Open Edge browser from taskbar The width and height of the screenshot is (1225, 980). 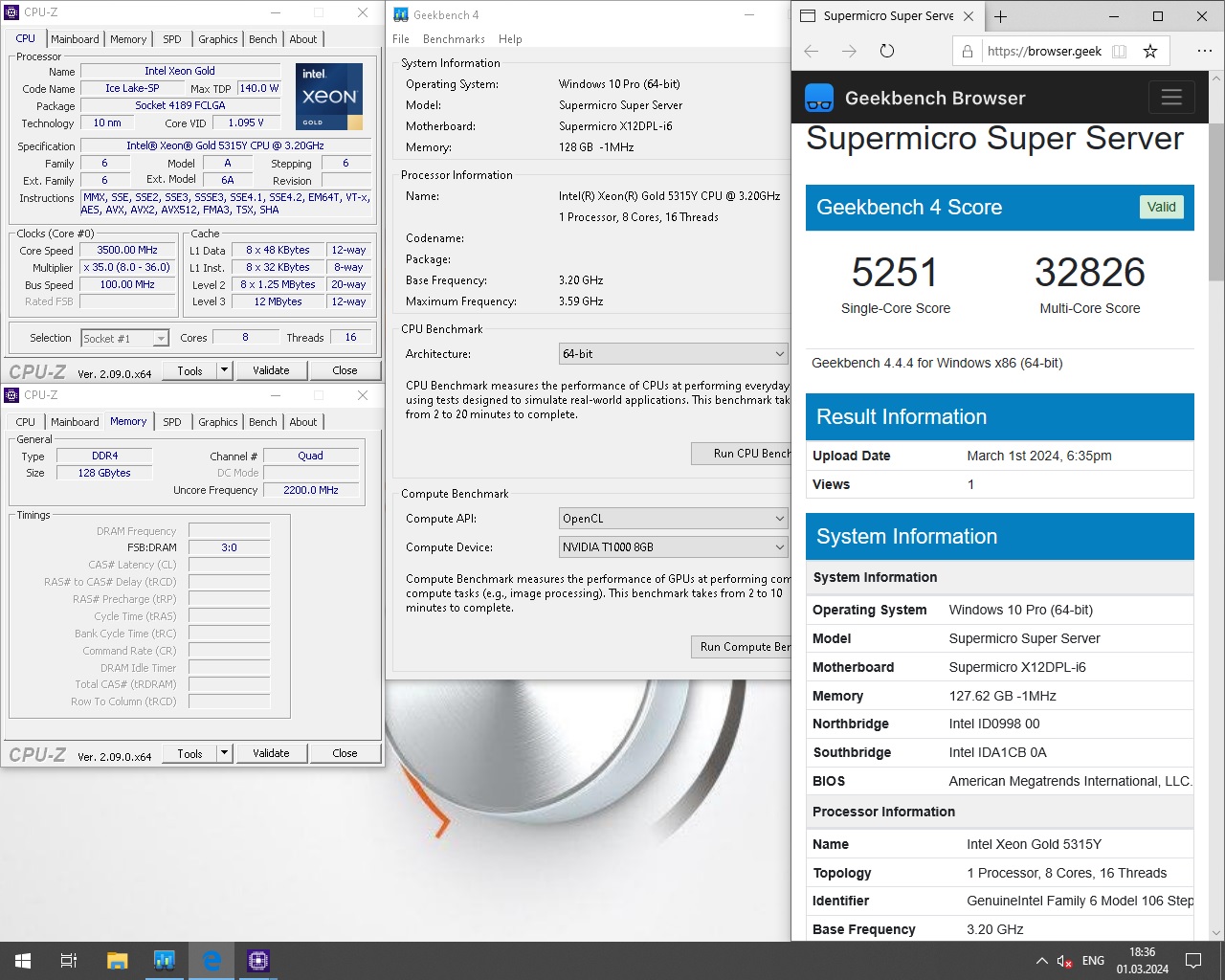[212, 961]
